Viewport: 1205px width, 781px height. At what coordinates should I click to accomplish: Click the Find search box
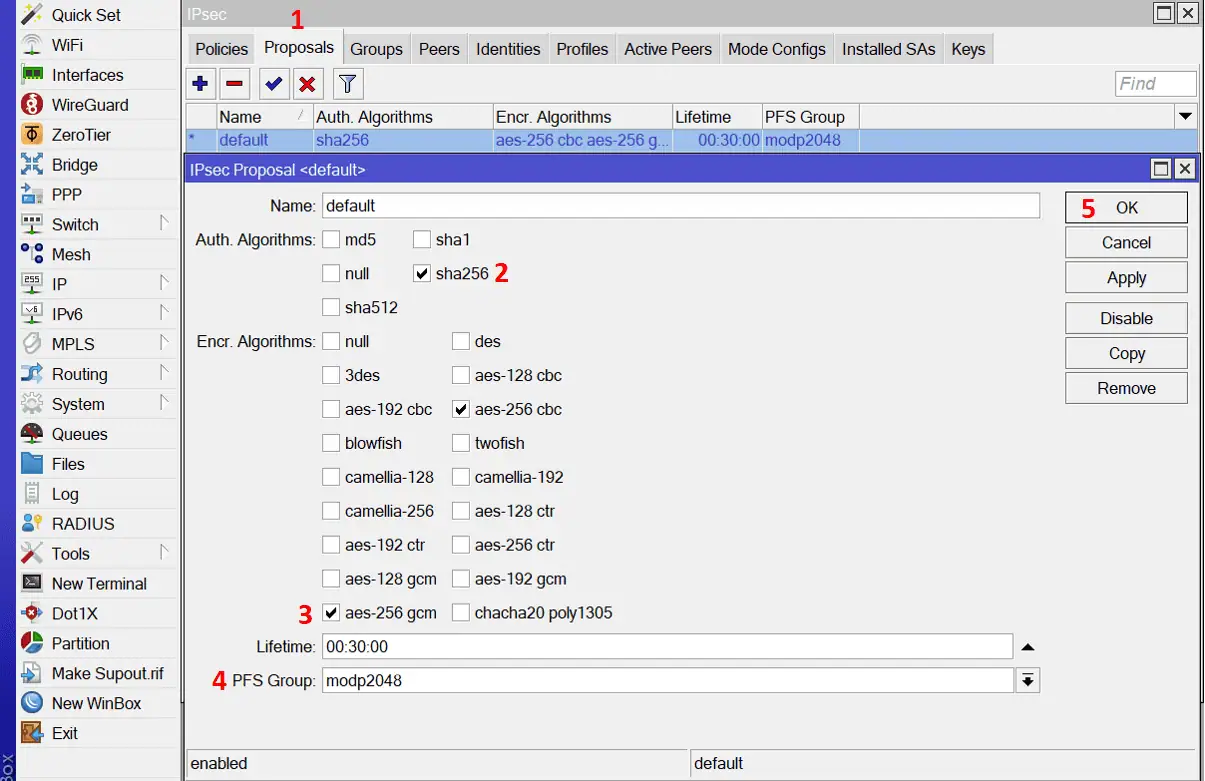(1155, 84)
